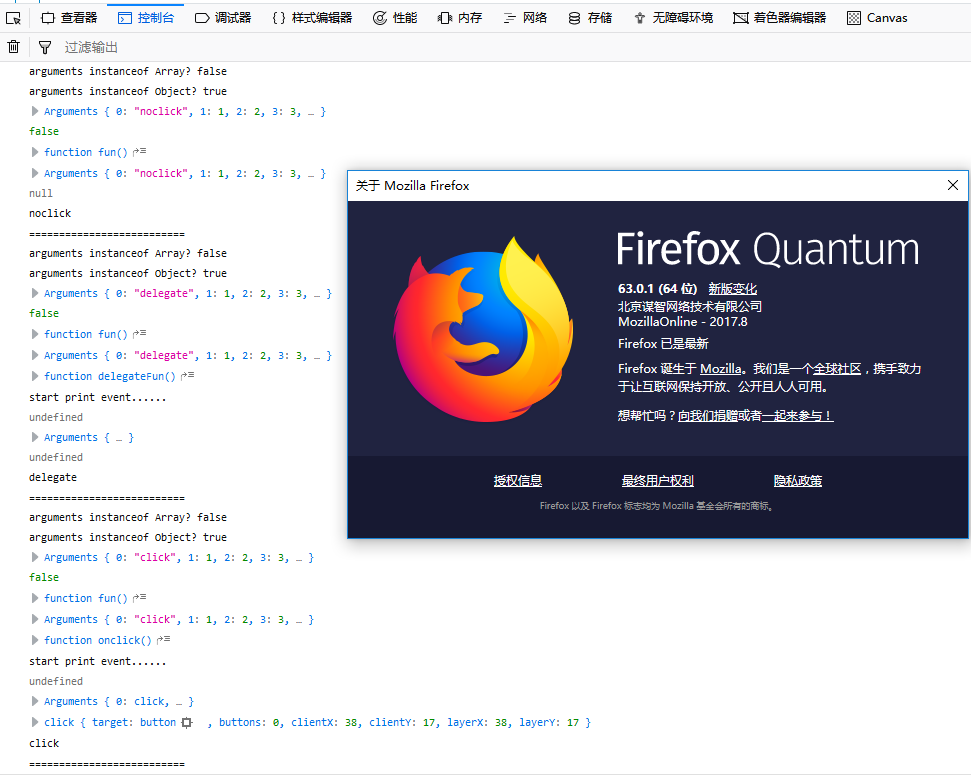Open 隐私政策 privacy policy link

coord(798,480)
